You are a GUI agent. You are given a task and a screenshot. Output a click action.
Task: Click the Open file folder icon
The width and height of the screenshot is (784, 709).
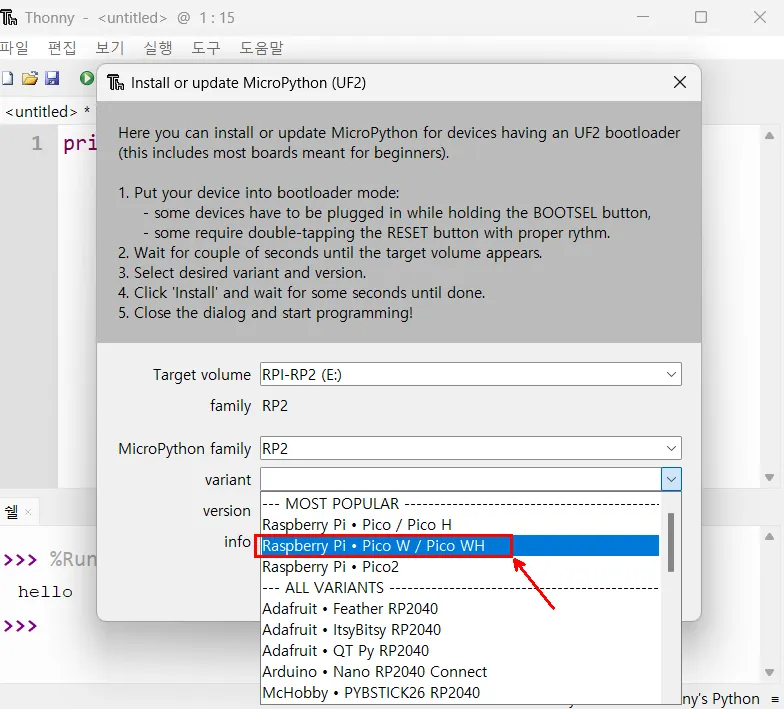click(30, 78)
